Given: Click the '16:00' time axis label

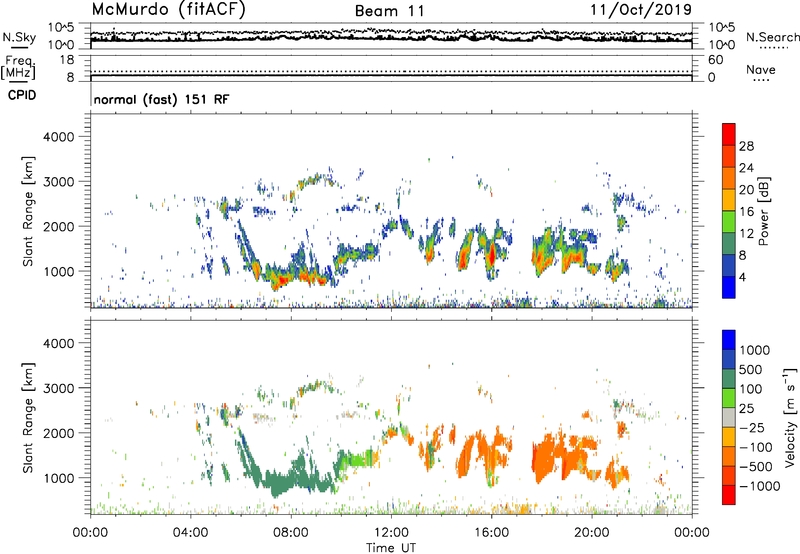Looking at the screenshot, I should 491,533.
